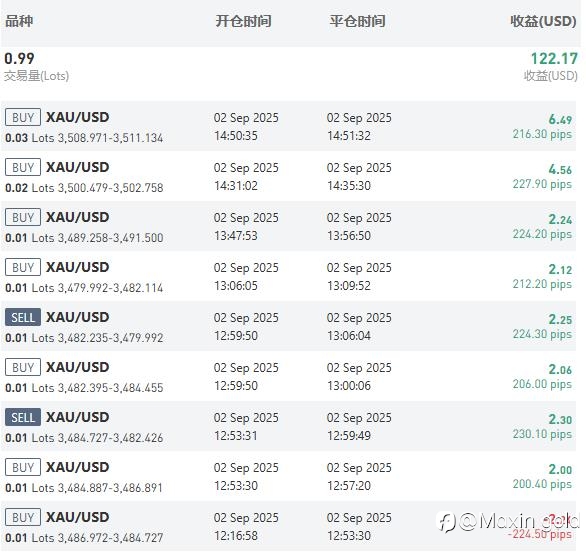
Task: Sort by the 品种 column header
Action: pos(19,21)
